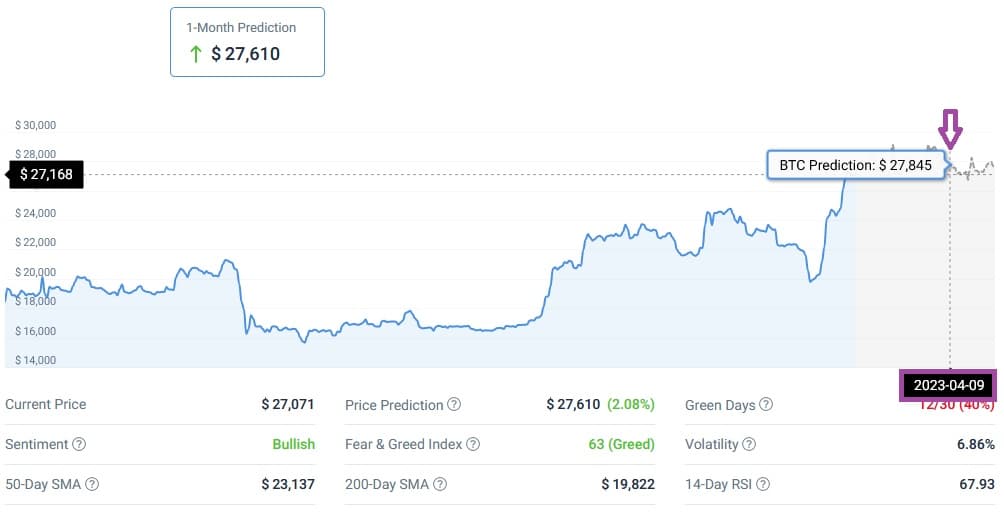Click the grey forecast region of the chart
1004x512 pixels.
tap(925, 269)
